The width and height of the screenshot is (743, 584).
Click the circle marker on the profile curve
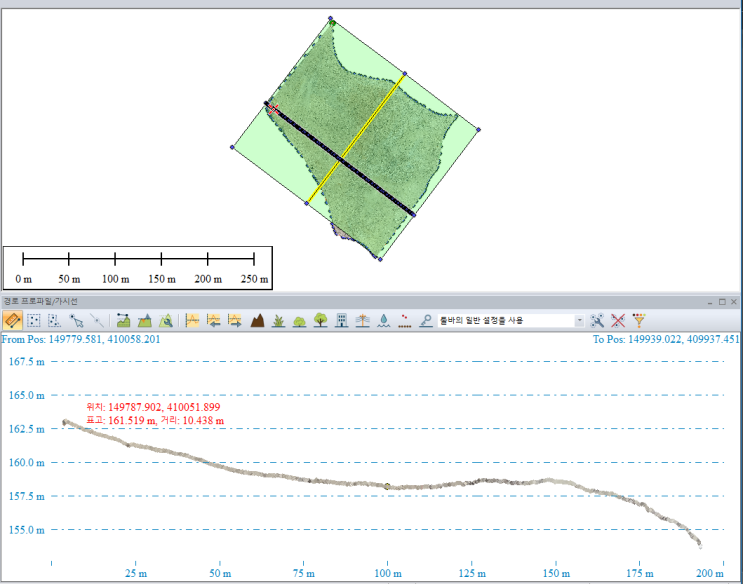point(387,486)
